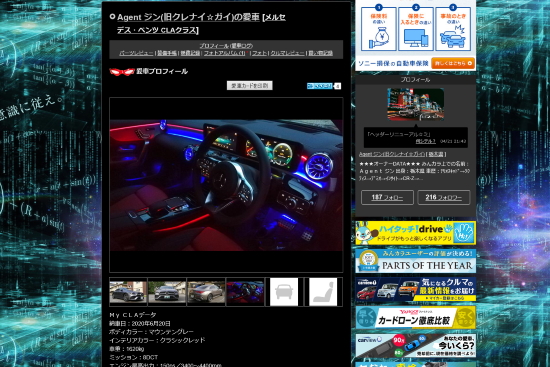Image resolution: width=550 pixels, height=367 pixels.
Task: Open the 216 フォロワー followers list
Action: pos(444,198)
